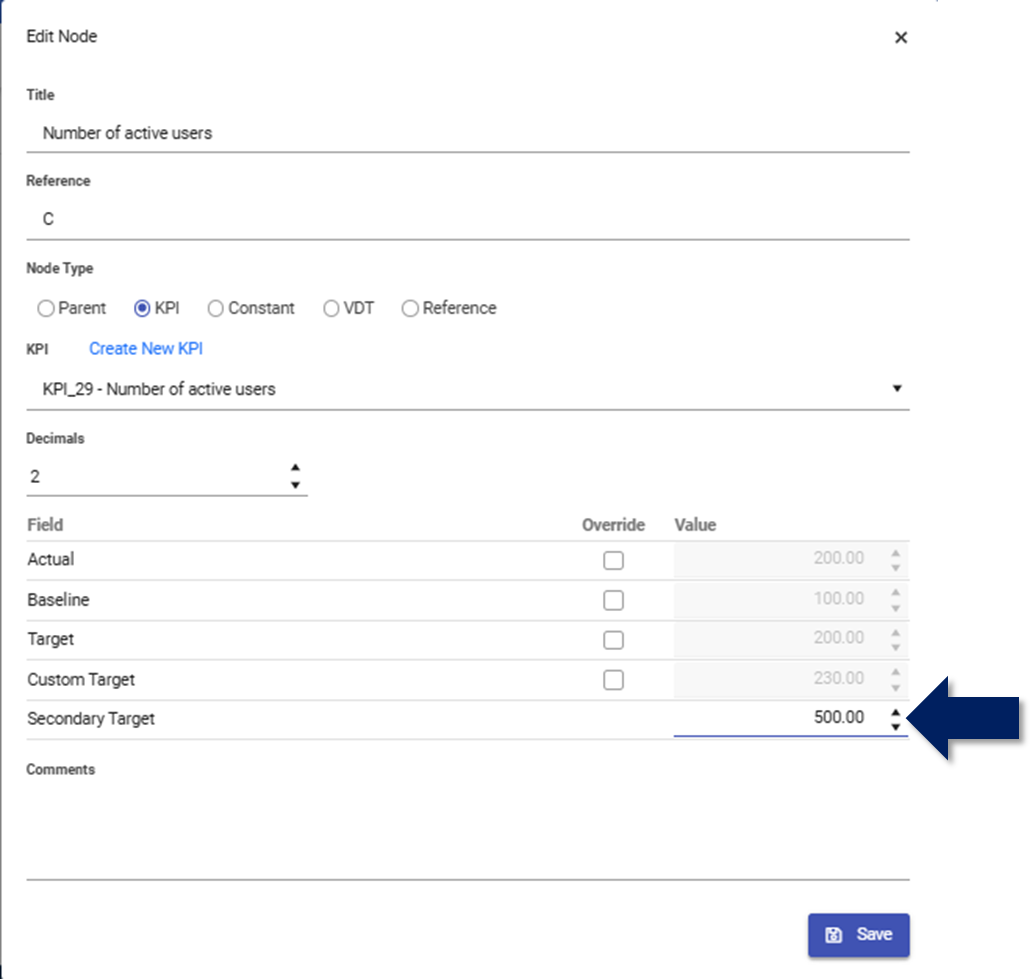Click the Reference input field
The height and width of the screenshot is (979, 1032).
(x=468, y=219)
